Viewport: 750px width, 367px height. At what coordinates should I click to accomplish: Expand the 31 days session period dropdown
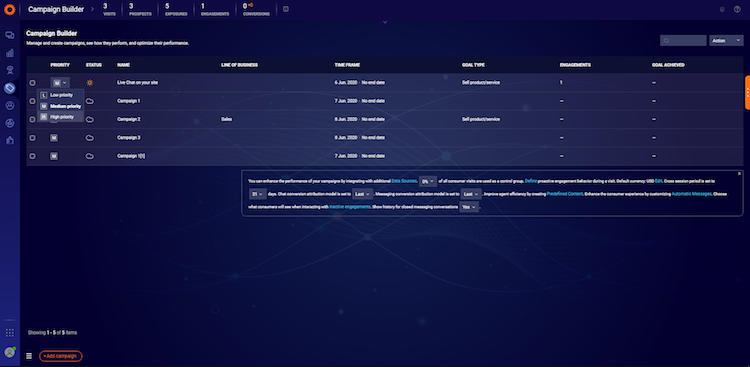coord(258,194)
